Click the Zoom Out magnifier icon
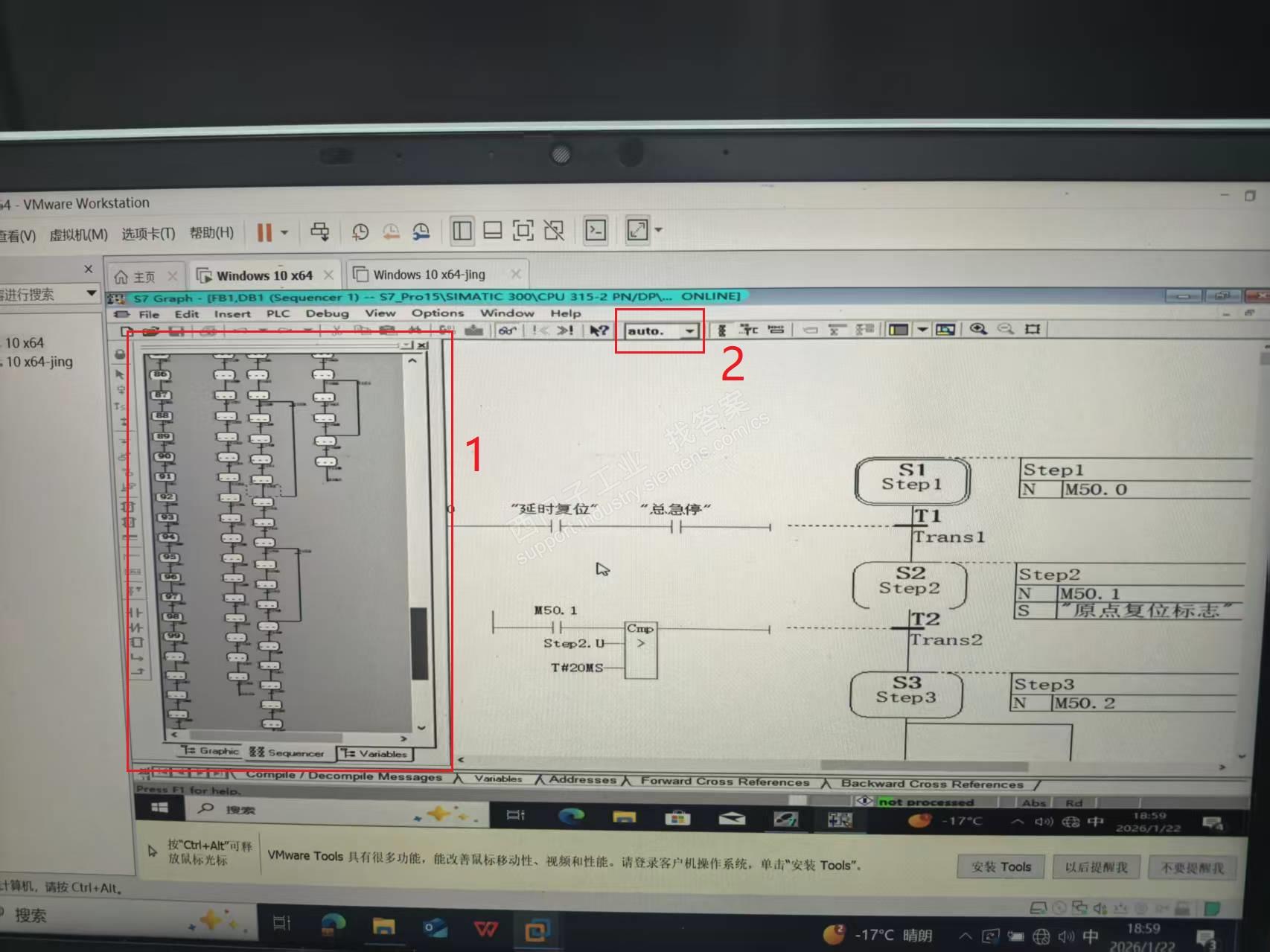This screenshot has width=1270, height=952. point(1006,328)
